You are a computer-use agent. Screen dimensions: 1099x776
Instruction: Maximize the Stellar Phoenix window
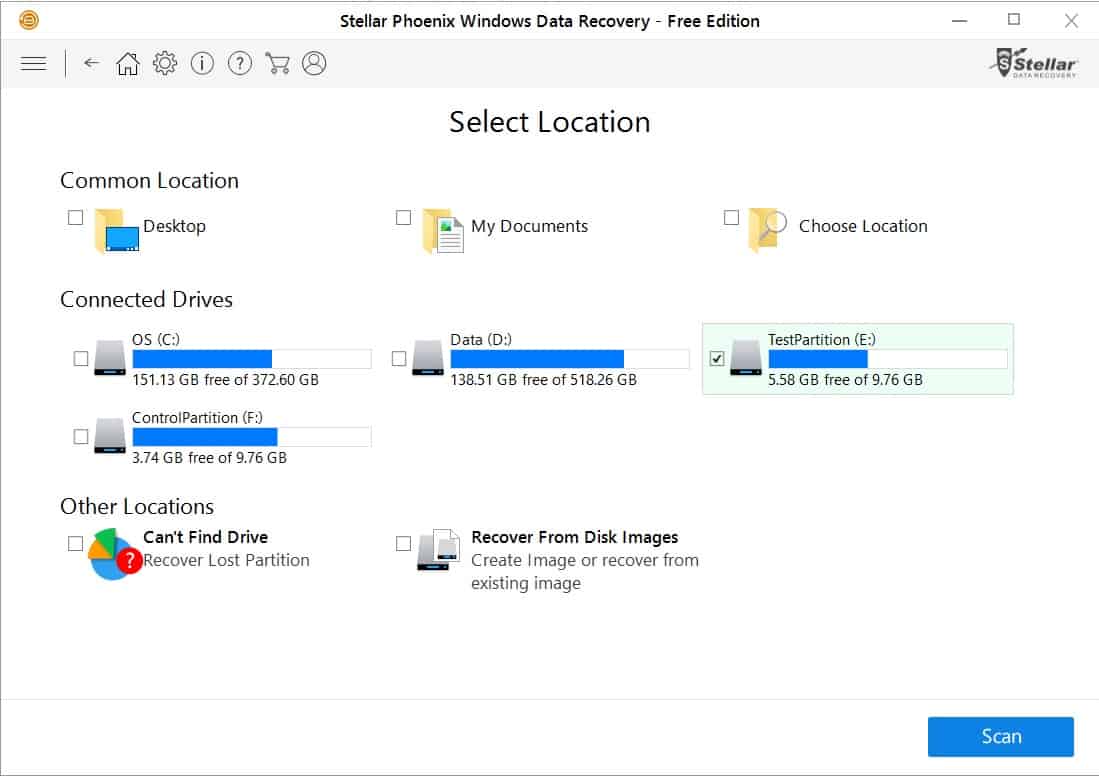pos(1013,20)
